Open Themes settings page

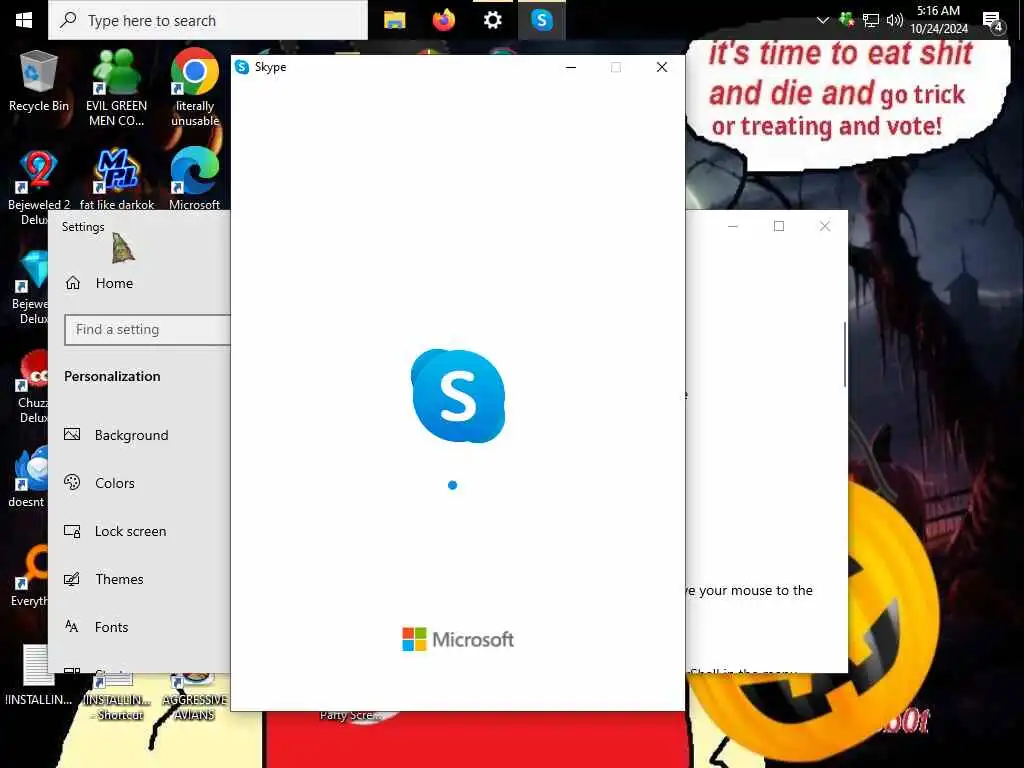103,579
